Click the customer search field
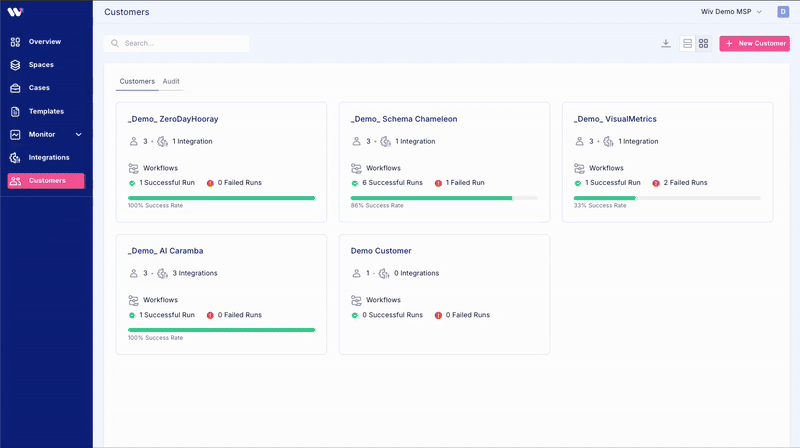 pos(177,44)
